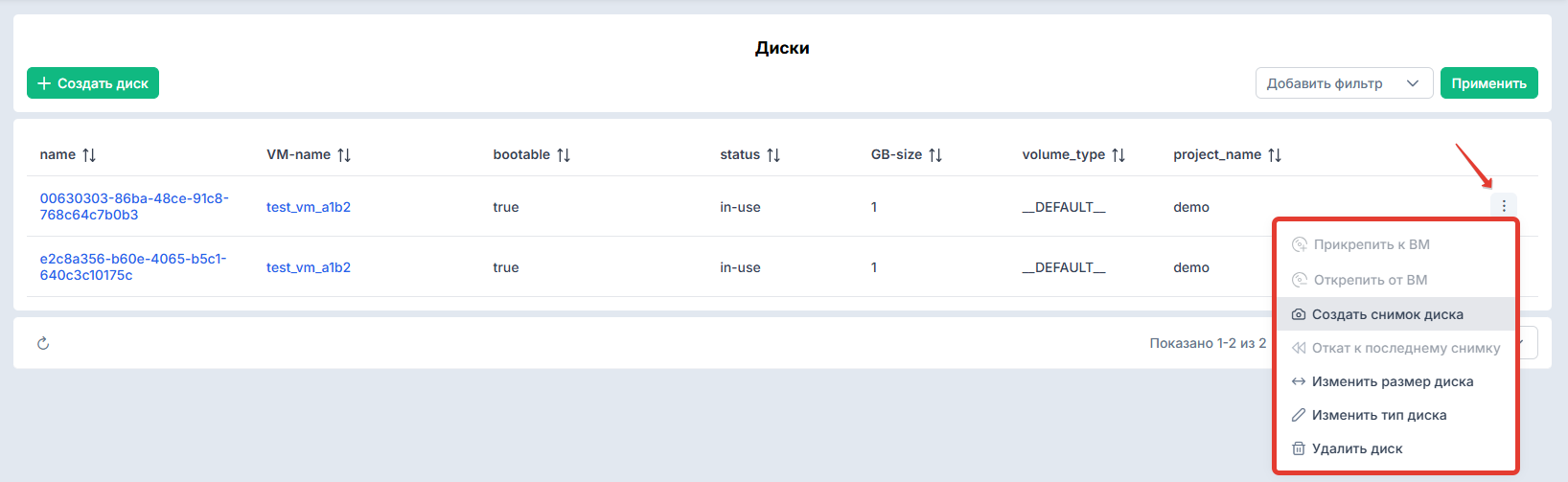Sort by GB-size column arrows icon
Viewport: 1568px width, 482px height.
click(x=935, y=155)
